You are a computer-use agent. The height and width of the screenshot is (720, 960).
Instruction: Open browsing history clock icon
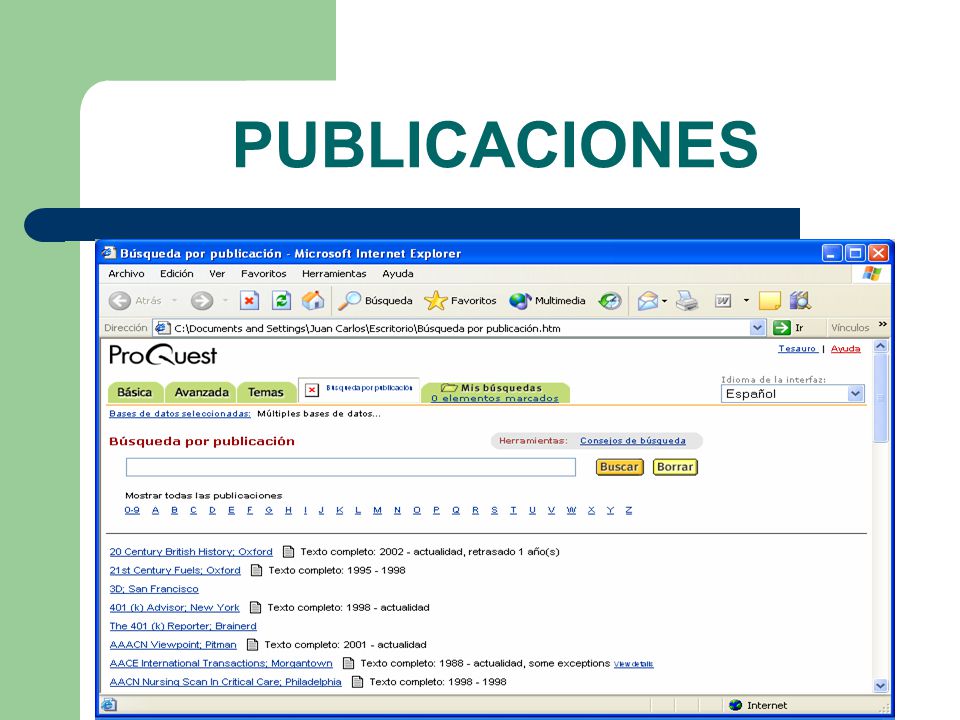(x=610, y=301)
